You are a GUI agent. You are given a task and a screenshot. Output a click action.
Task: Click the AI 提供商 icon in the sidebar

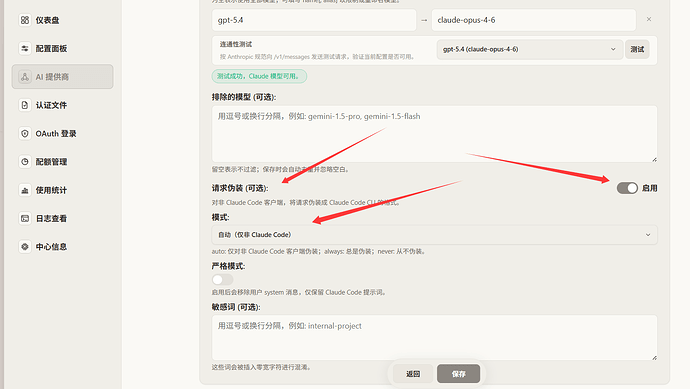tap(25, 77)
